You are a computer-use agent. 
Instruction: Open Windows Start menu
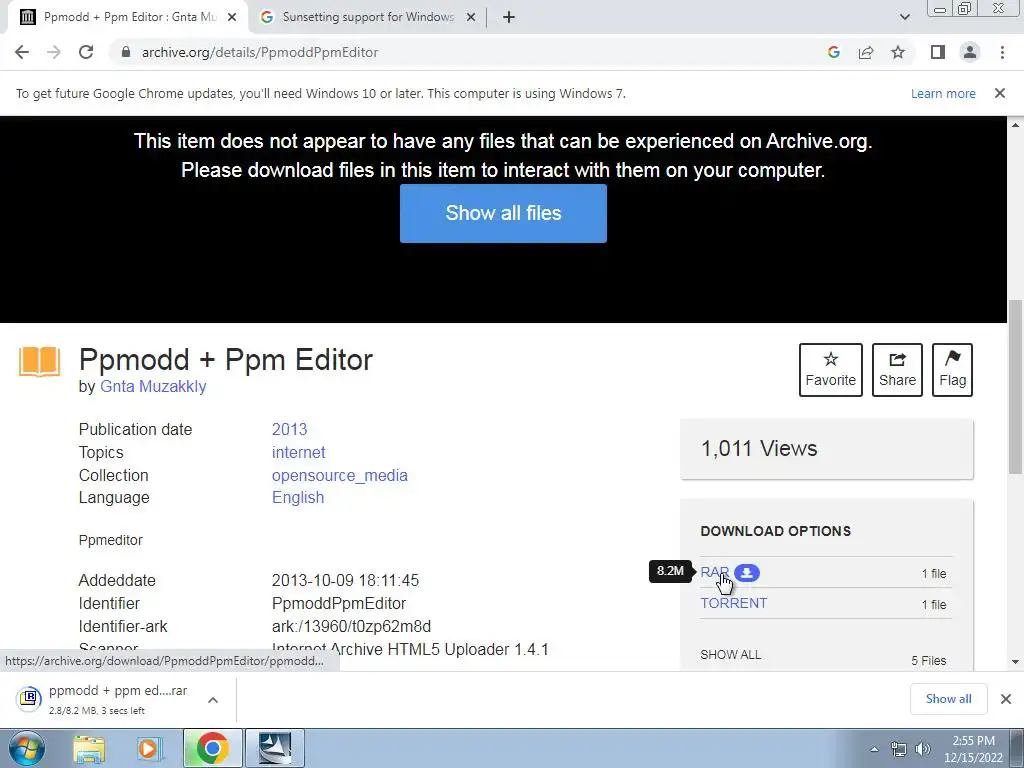27,748
